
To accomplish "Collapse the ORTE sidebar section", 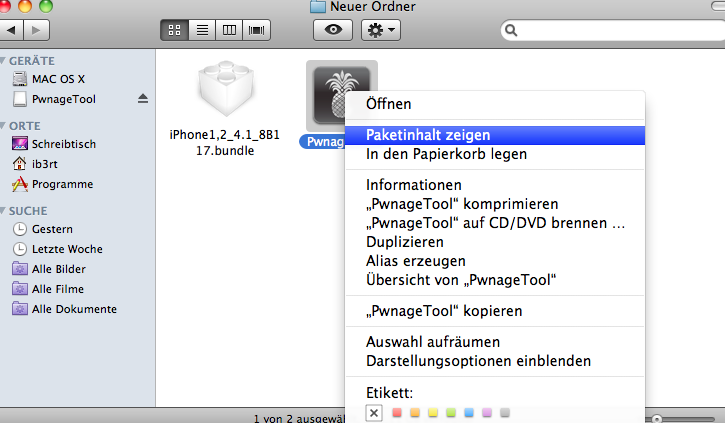I will 3,126.
